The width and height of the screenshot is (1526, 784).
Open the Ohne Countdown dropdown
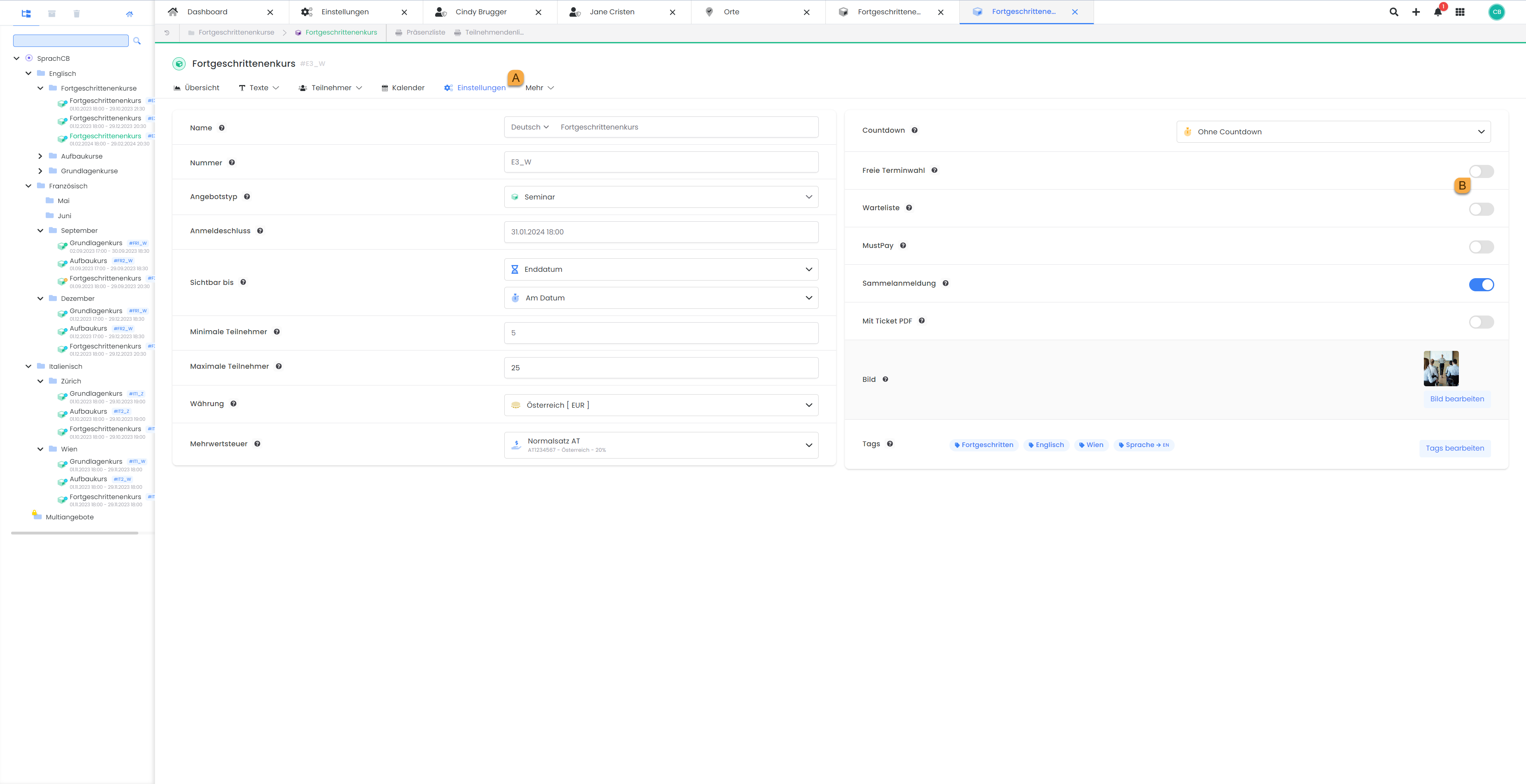1333,132
